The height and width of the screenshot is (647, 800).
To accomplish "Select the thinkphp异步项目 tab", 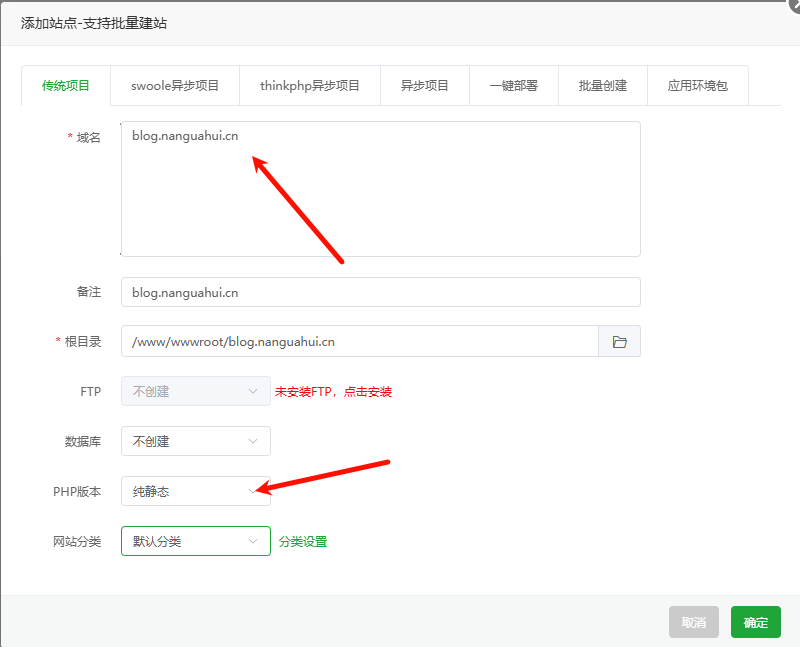I will click(310, 86).
